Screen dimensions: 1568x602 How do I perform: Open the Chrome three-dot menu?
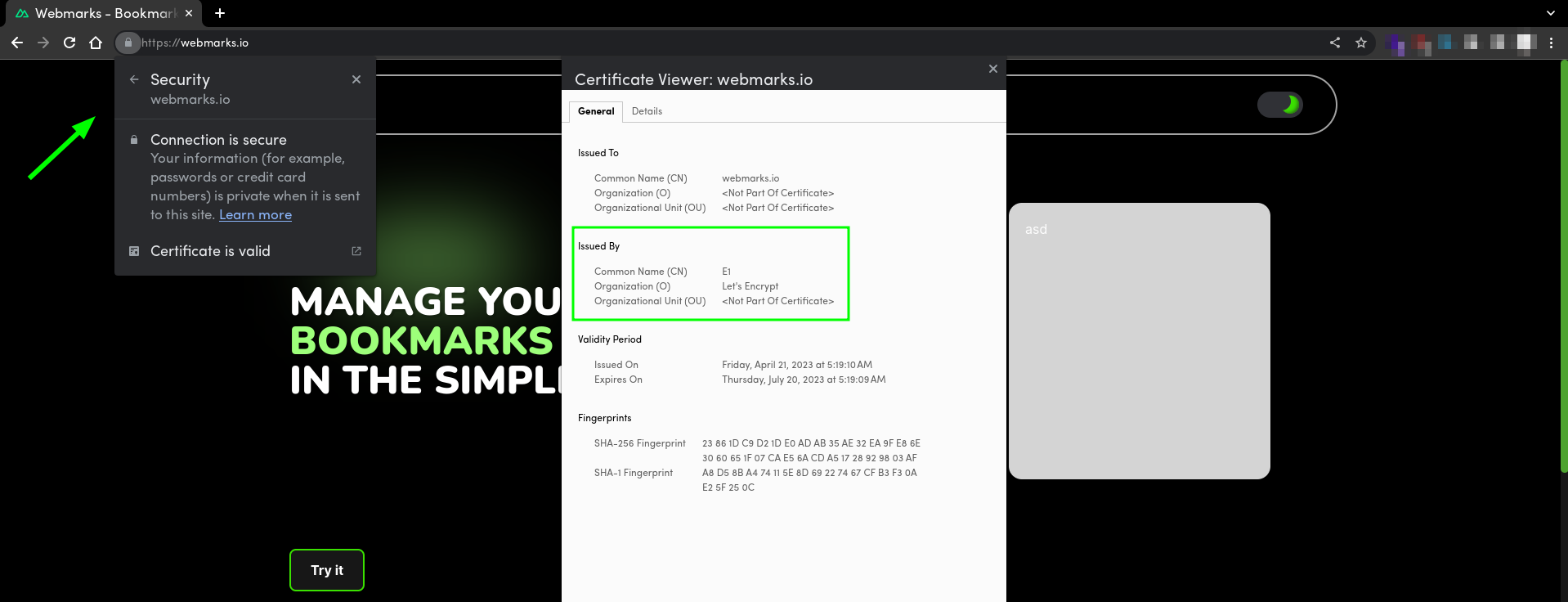click(x=1551, y=43)
